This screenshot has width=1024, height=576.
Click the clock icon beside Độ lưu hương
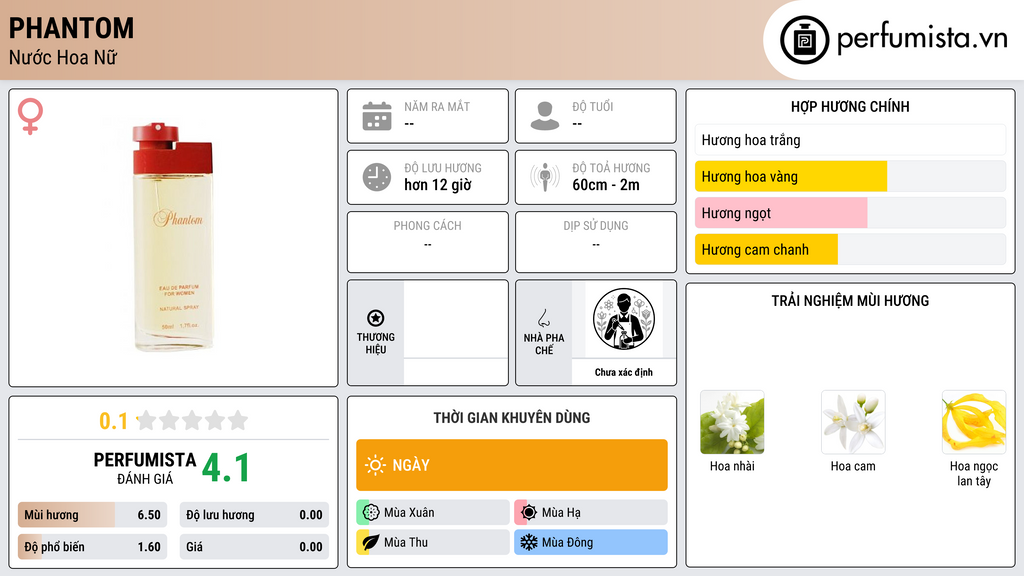[x=377, y=177]
